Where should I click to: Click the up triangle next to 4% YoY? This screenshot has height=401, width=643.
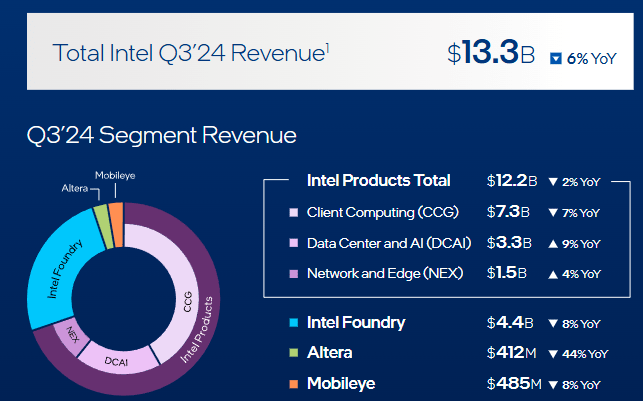click(553, 273)
